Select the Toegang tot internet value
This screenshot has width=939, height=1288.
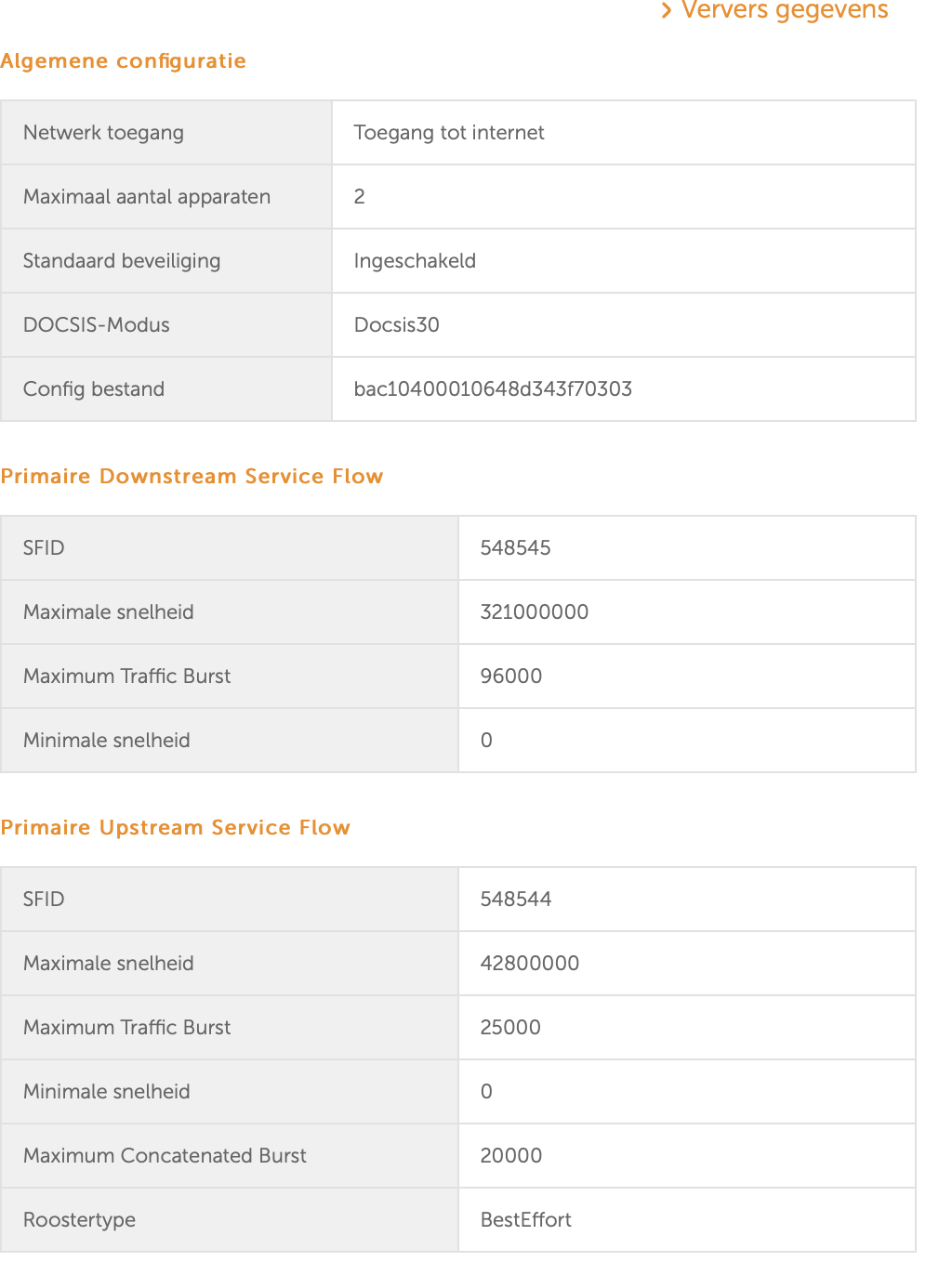(x=449, y=133)
